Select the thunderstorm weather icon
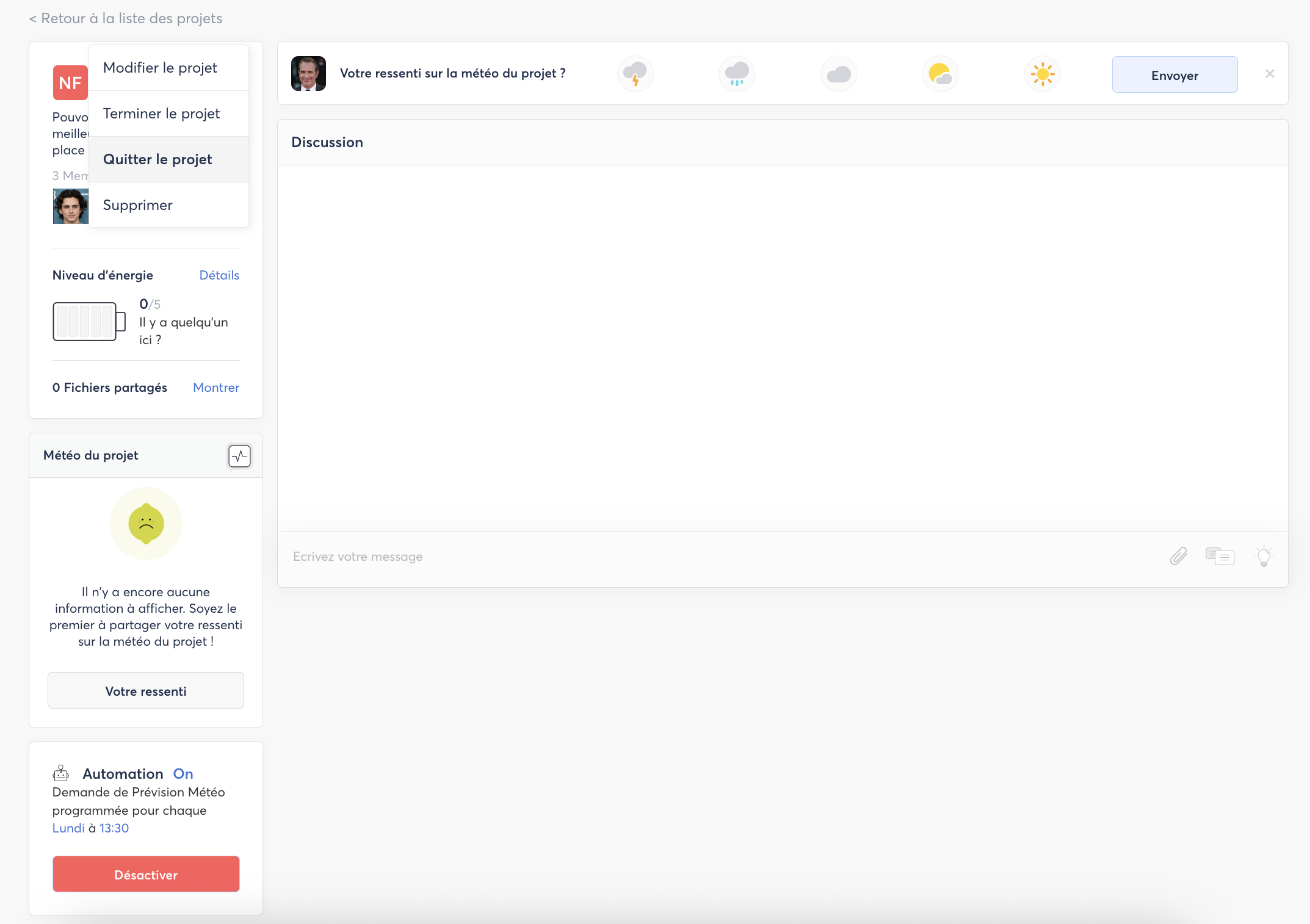The image size is (1310, 924). (x=635, y=74)
